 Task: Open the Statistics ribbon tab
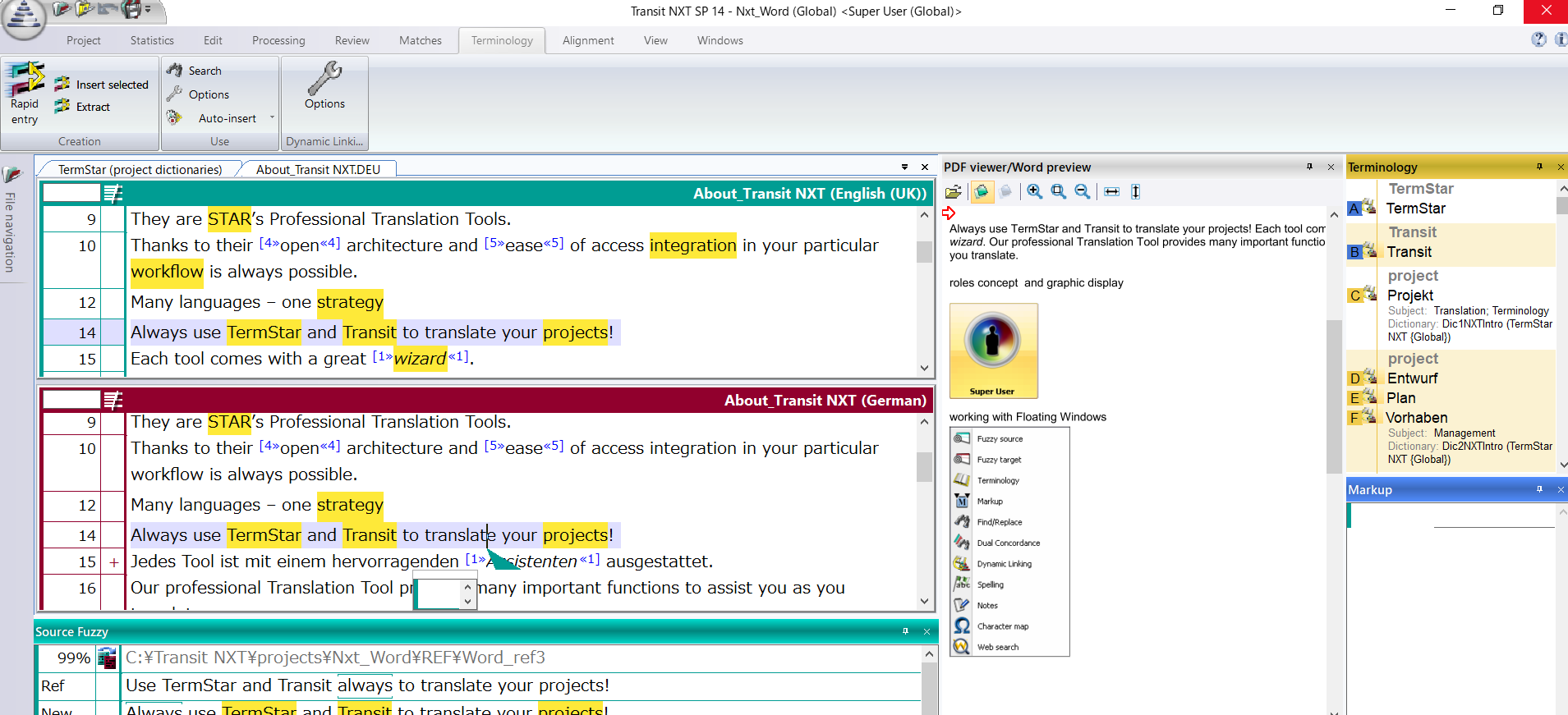coord(152,40)
